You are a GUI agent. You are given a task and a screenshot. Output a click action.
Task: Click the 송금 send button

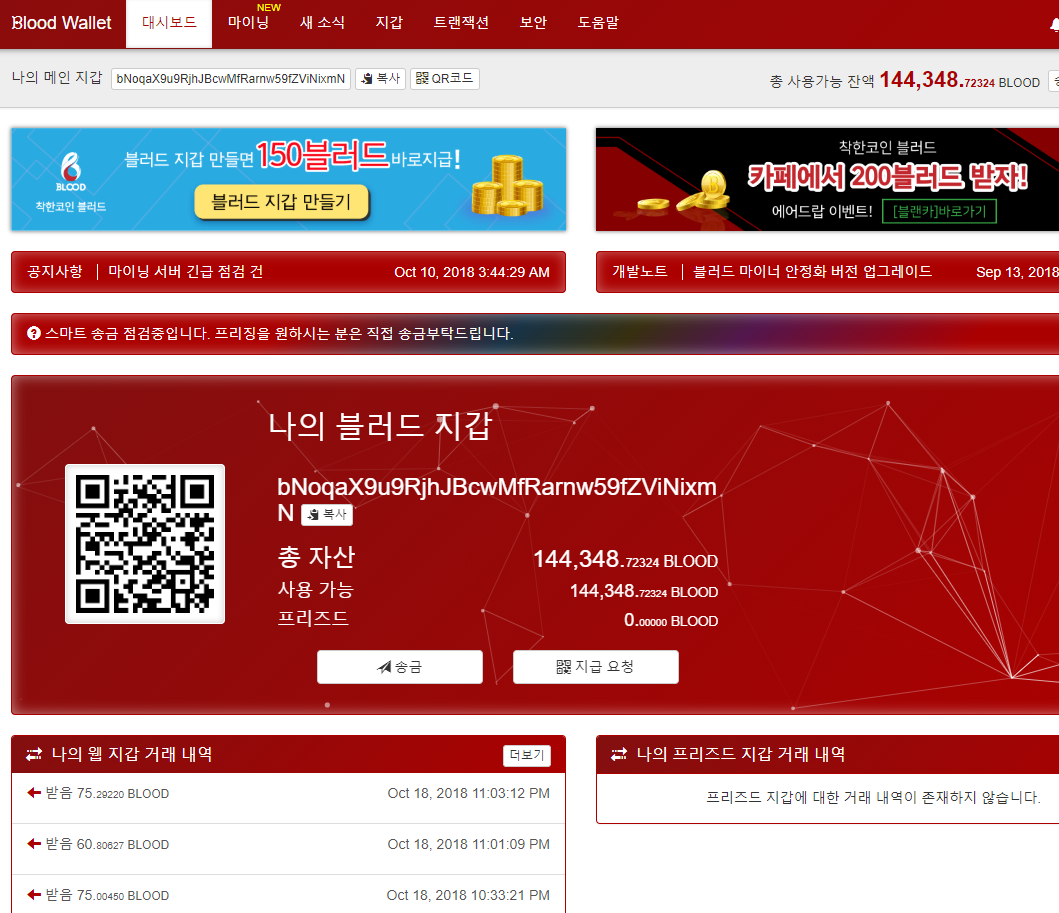click(400, 667)
